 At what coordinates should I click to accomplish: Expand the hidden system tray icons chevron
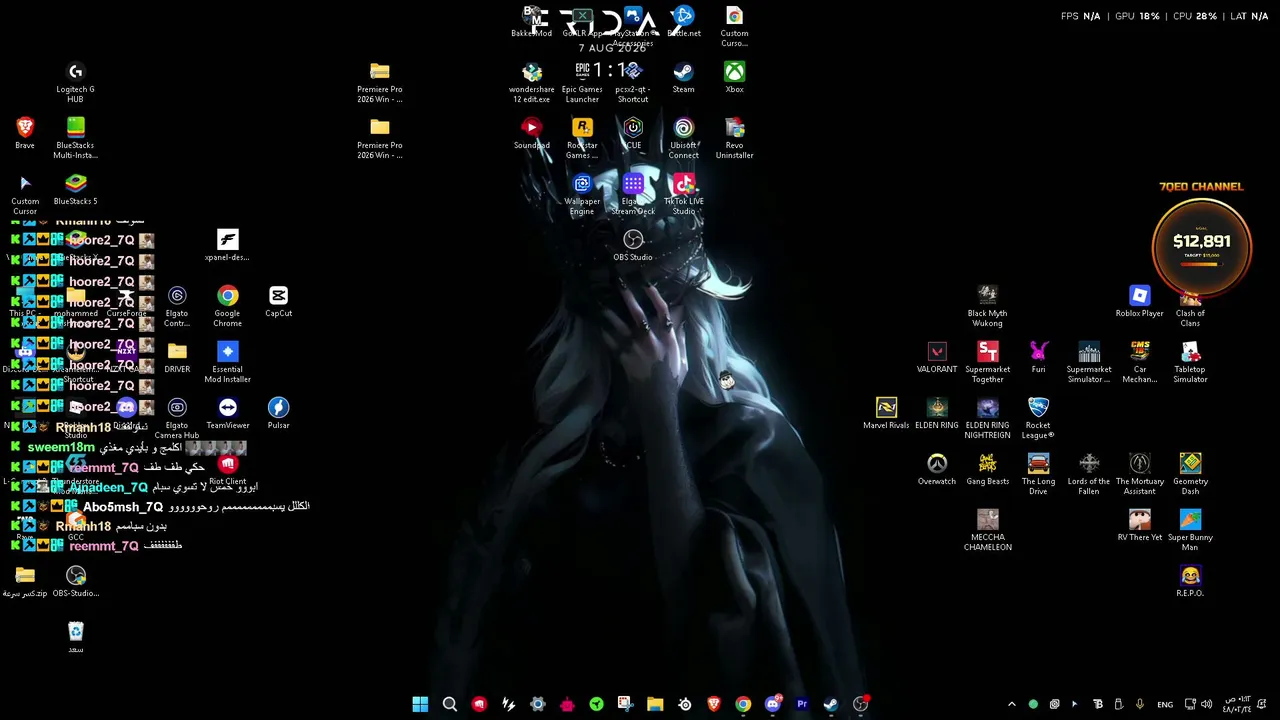click(1011, 704)
